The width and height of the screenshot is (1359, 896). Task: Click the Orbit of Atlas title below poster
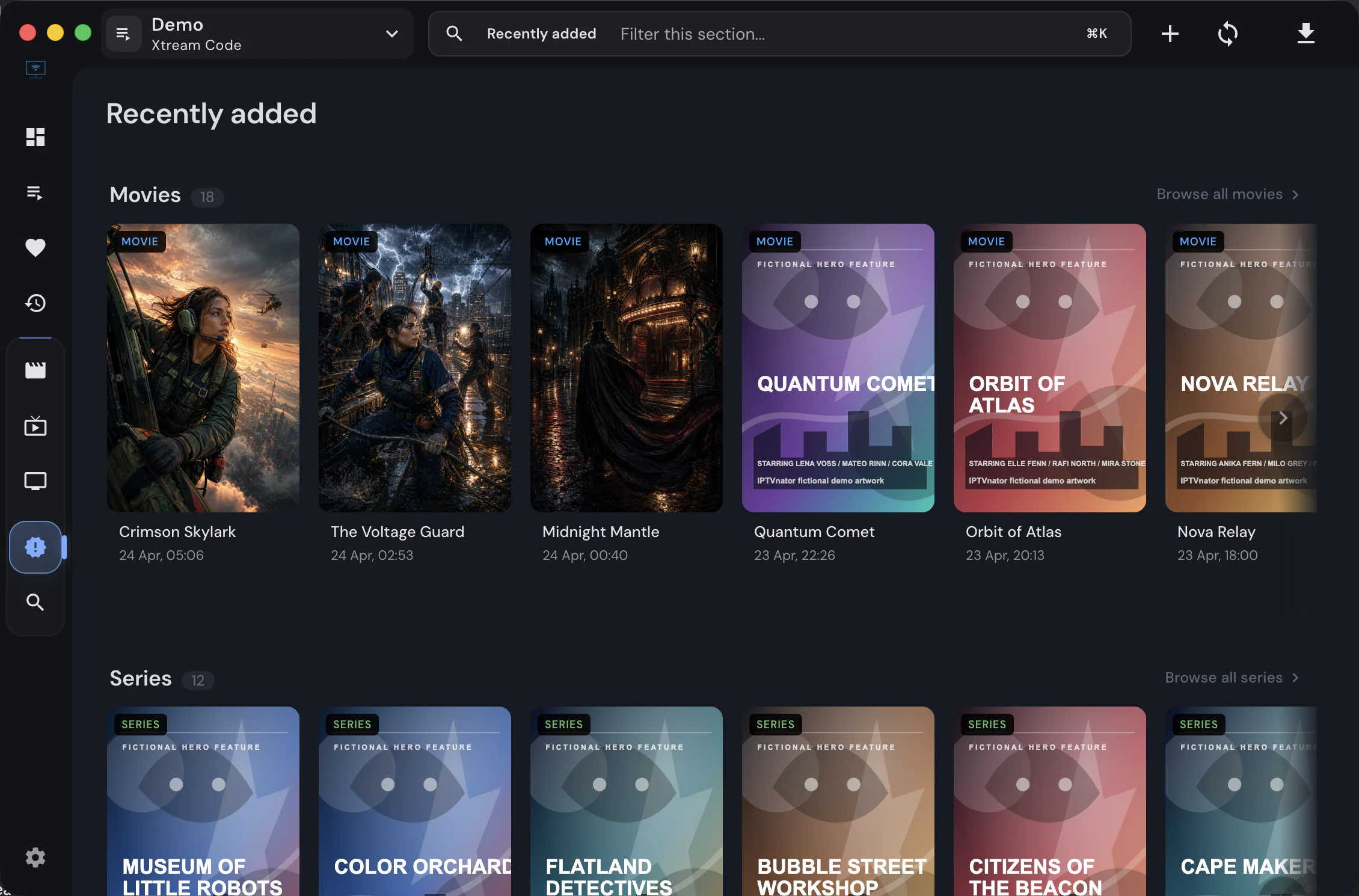[1013, 532]
